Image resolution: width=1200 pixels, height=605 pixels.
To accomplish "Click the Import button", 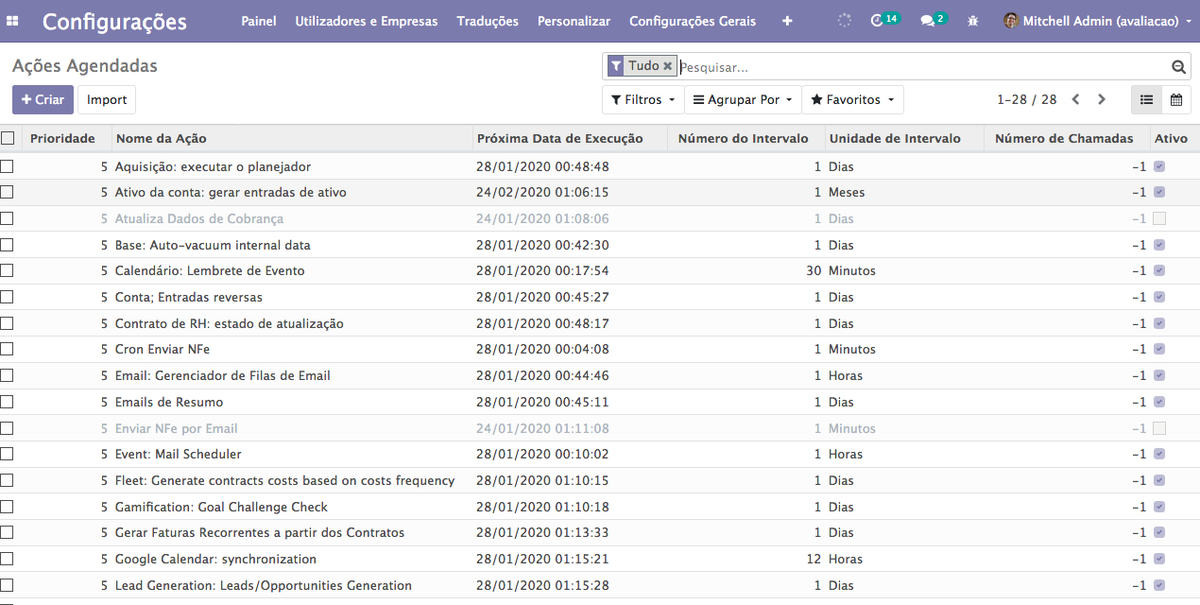I will (107, 100).
